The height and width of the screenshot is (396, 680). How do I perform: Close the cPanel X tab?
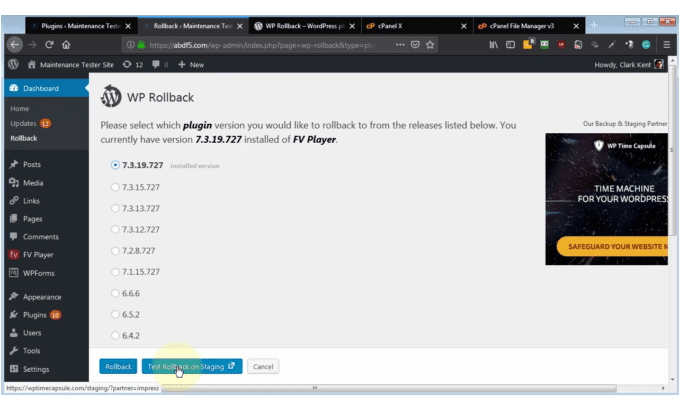tap(464, 26)
